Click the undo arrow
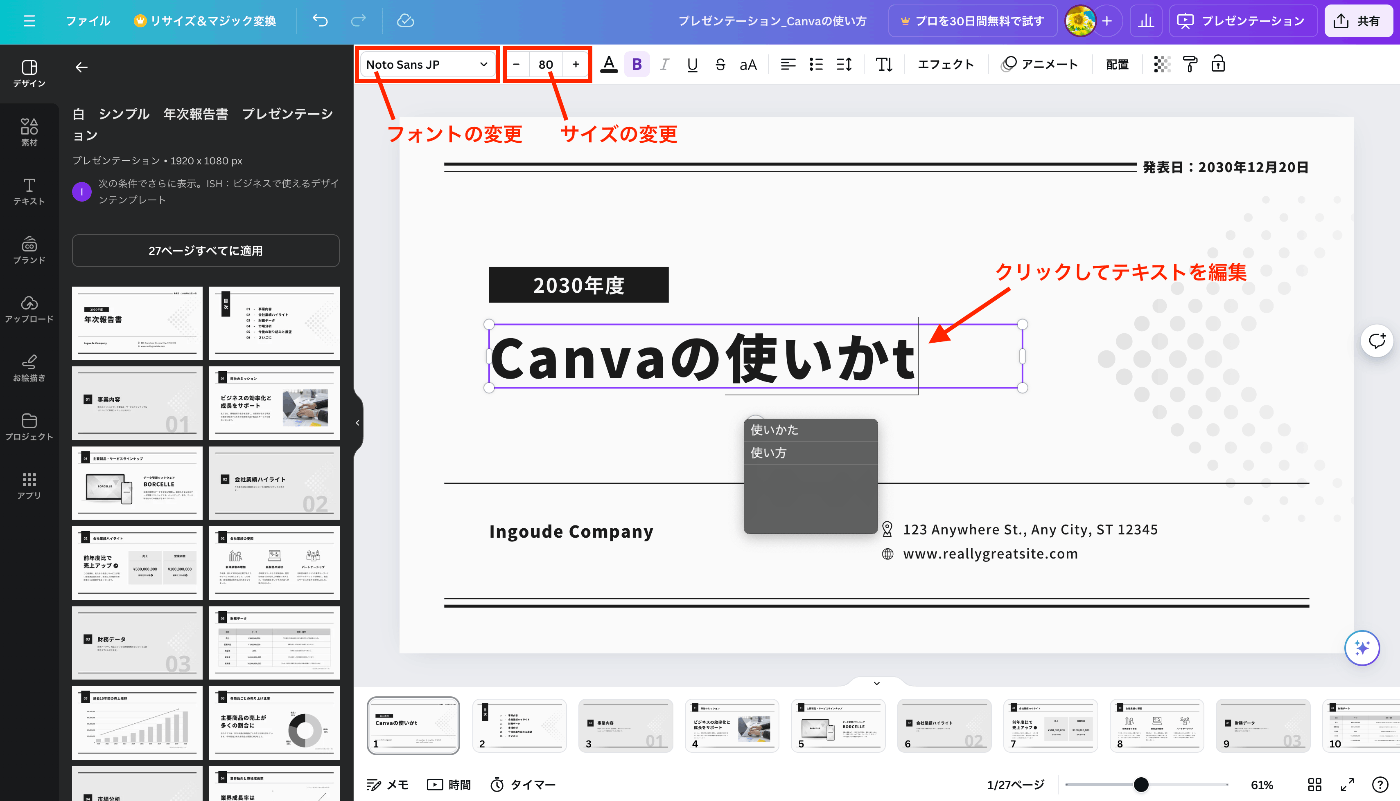This screenshot has height=801, width=1400. [320, 20]
